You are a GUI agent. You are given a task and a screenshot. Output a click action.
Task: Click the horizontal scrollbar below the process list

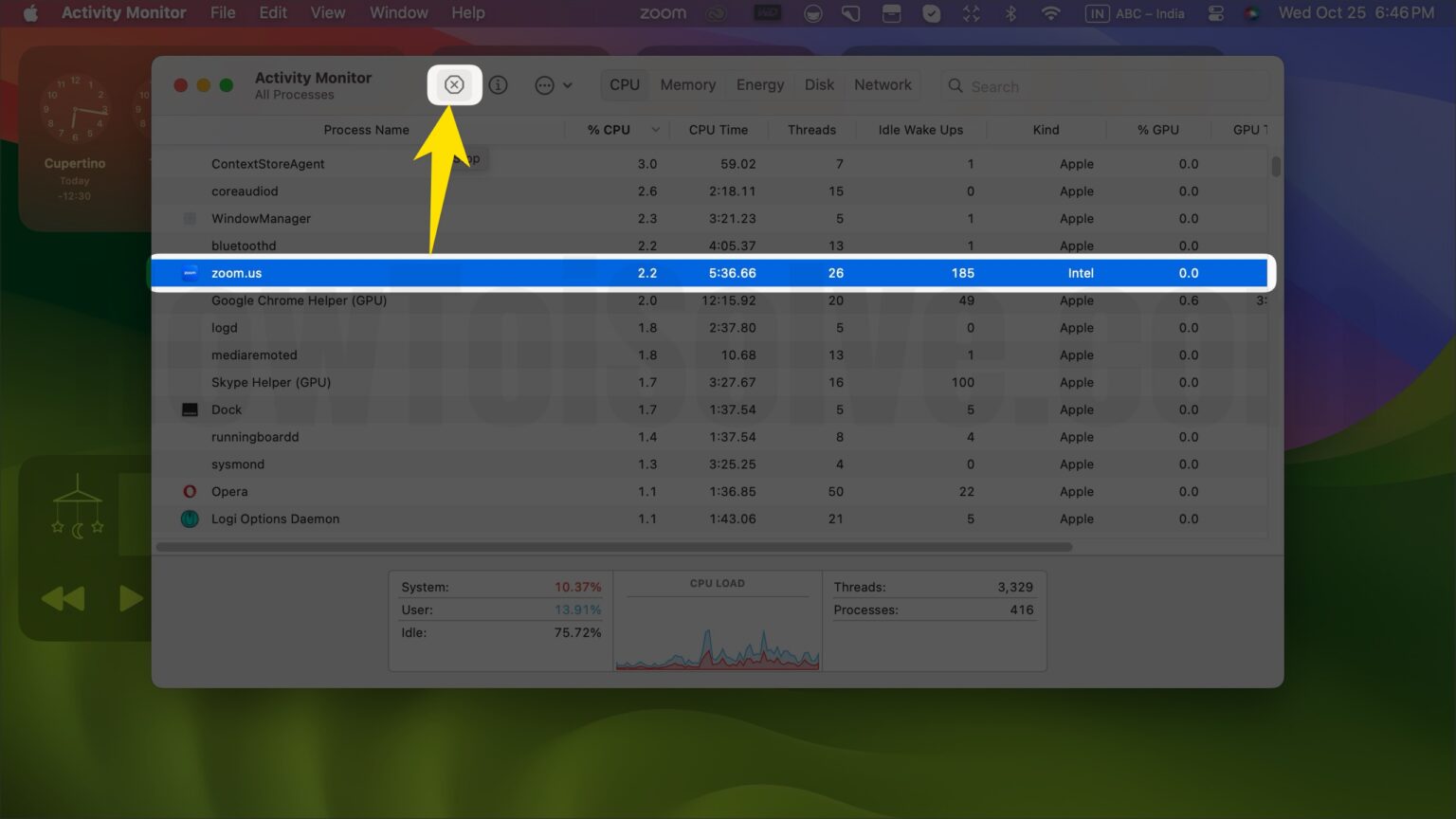click(x=616, y=546)
